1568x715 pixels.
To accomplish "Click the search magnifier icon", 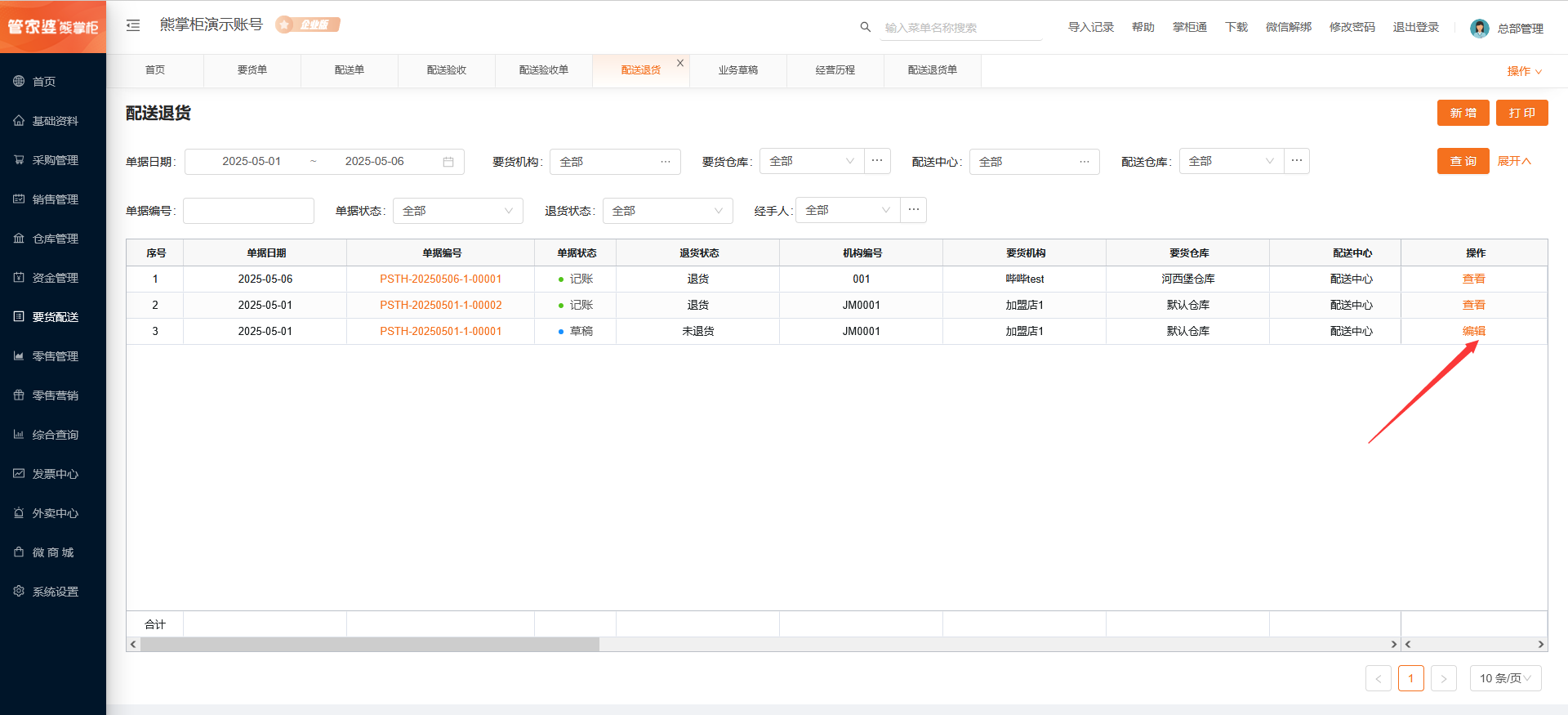I will 865,27.
